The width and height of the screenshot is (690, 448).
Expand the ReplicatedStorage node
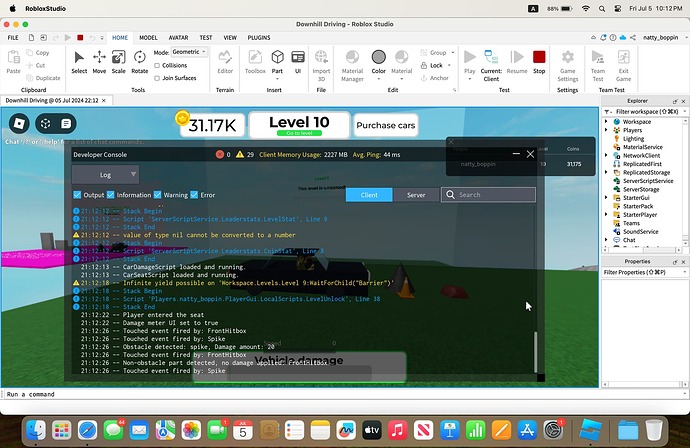(x=606, y=172)
